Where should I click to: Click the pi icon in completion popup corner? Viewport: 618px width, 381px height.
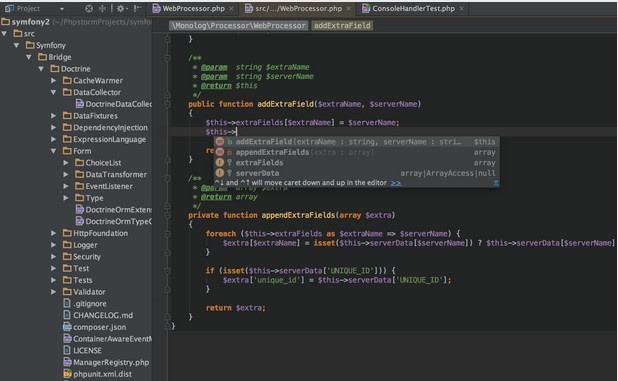click(x=496, y=183)
